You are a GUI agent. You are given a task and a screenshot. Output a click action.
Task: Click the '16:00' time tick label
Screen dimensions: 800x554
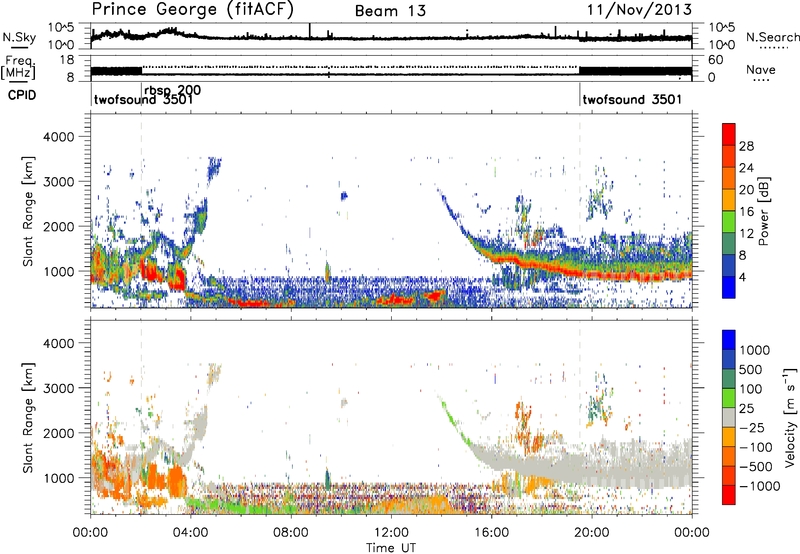coord(491,533)
